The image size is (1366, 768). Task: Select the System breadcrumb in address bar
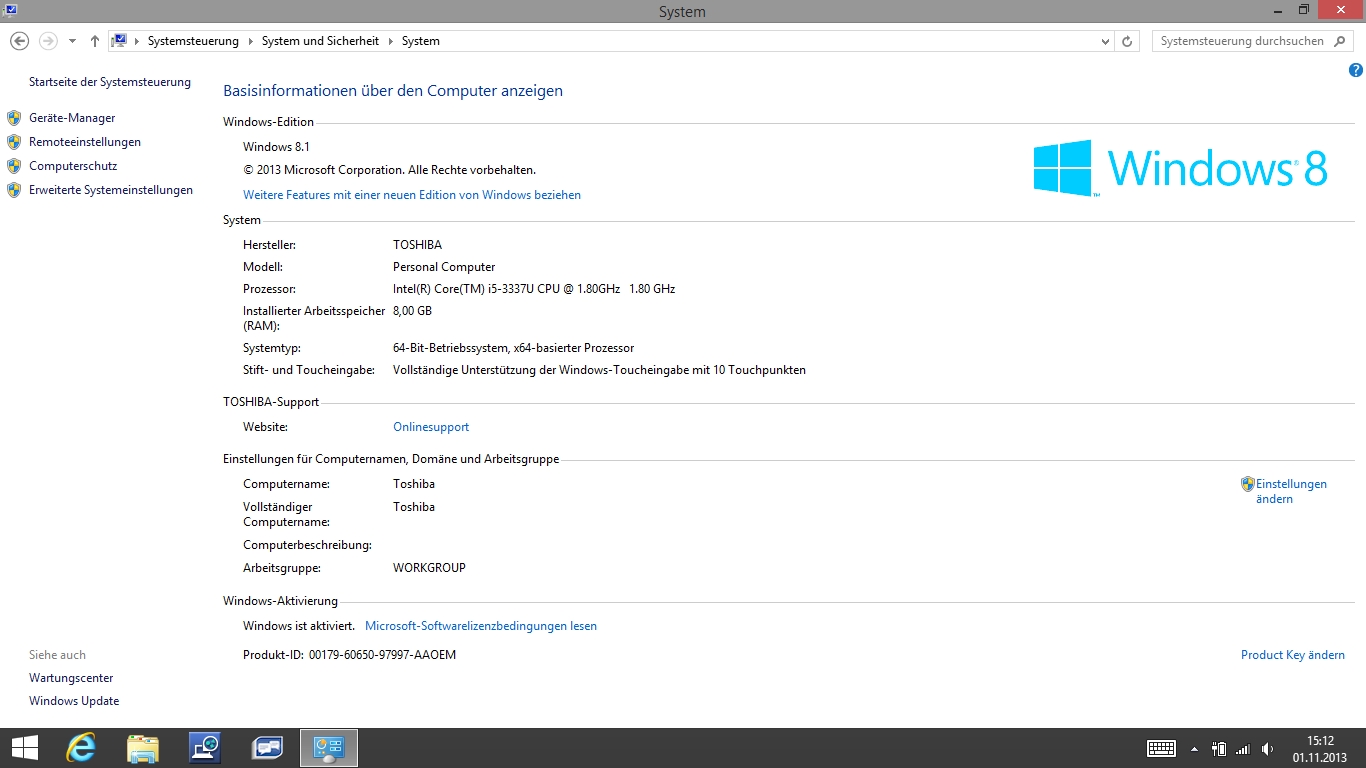[420, 41]
